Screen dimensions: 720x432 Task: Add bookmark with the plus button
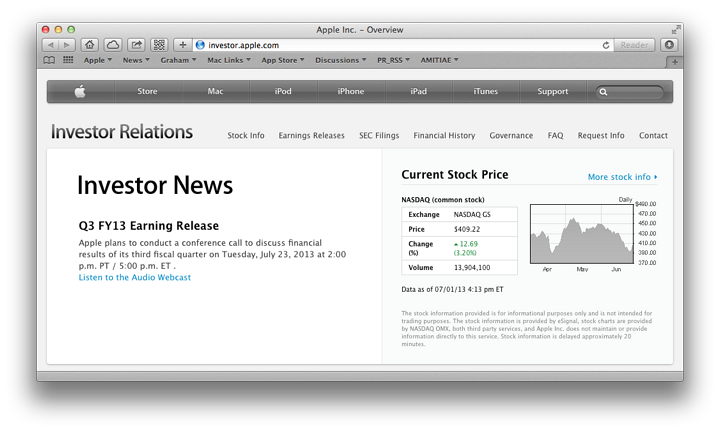click(183, 45)
